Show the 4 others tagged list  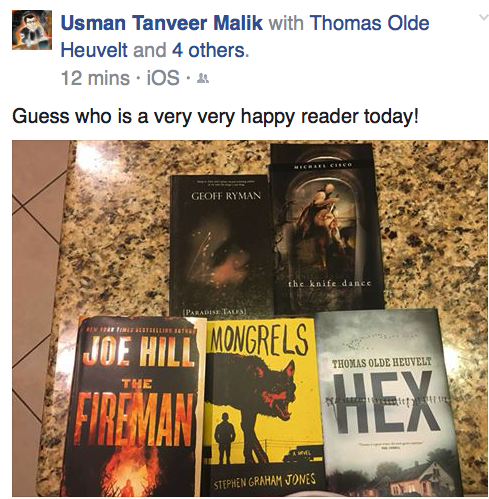210,50
